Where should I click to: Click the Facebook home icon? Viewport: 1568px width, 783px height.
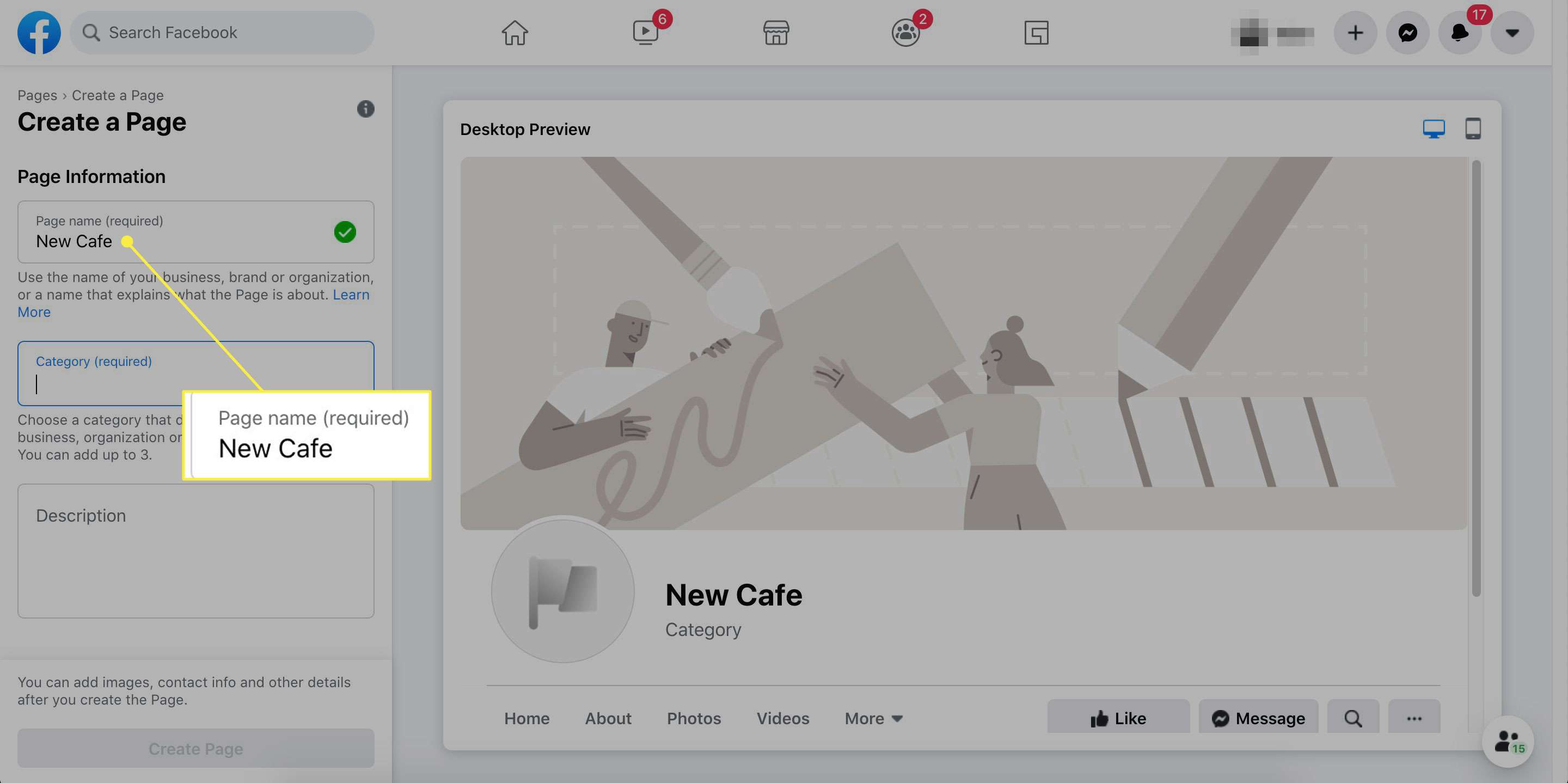515,33
